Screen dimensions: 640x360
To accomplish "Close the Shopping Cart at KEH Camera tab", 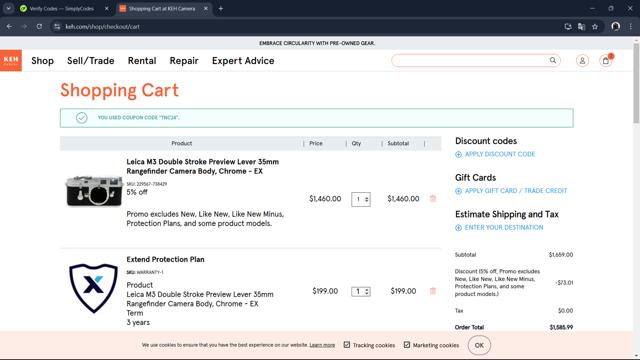I will coord(206,8).
